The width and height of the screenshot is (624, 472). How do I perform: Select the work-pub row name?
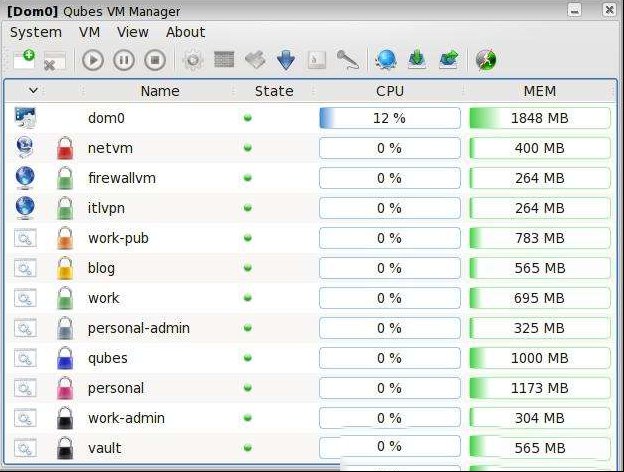tap(118, 238)
